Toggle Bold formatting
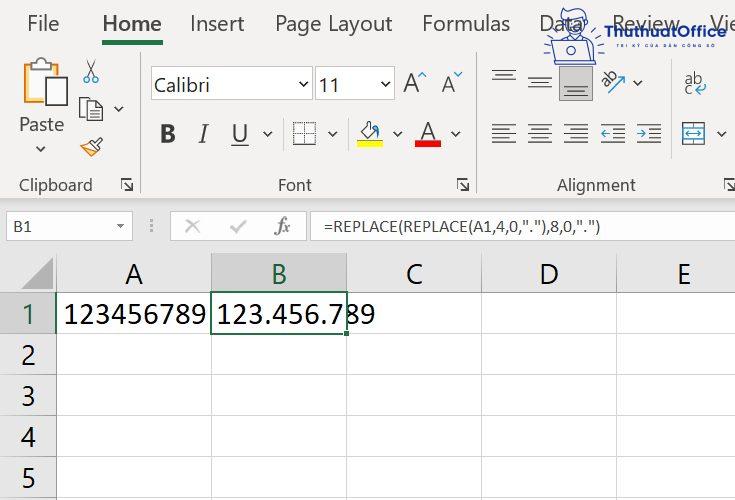Image resolution: width=735 pixels, height=500 pixels. 168,134
